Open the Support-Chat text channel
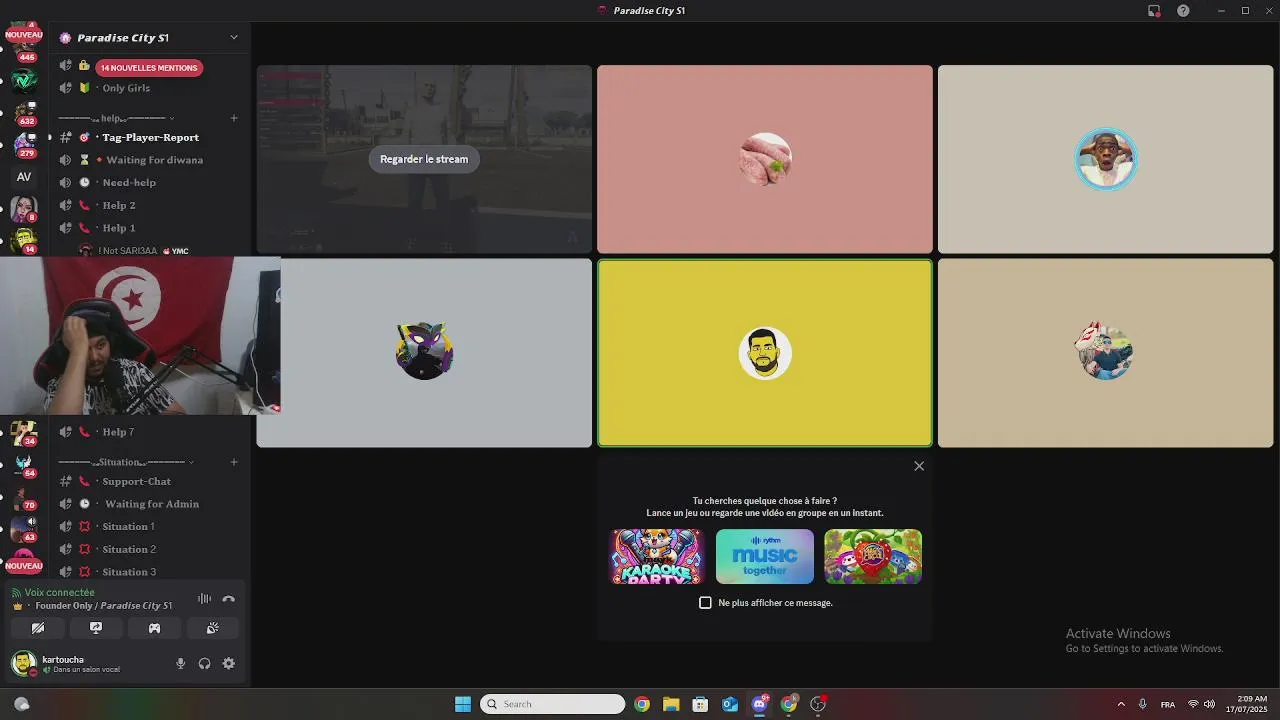This screenshot has height=720, width=1280. [149, 481]
